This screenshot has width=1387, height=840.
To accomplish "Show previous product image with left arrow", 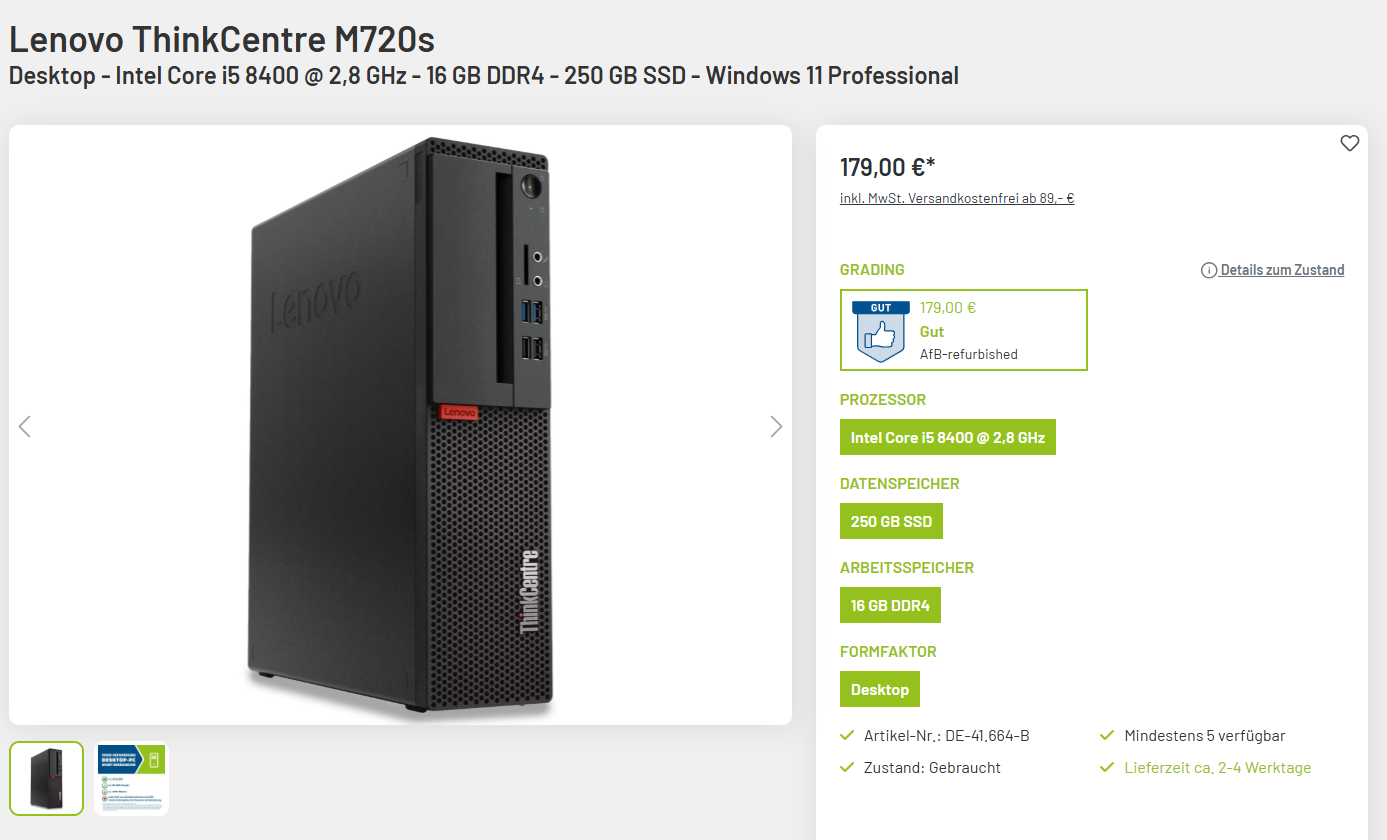I will pos(25,426).
